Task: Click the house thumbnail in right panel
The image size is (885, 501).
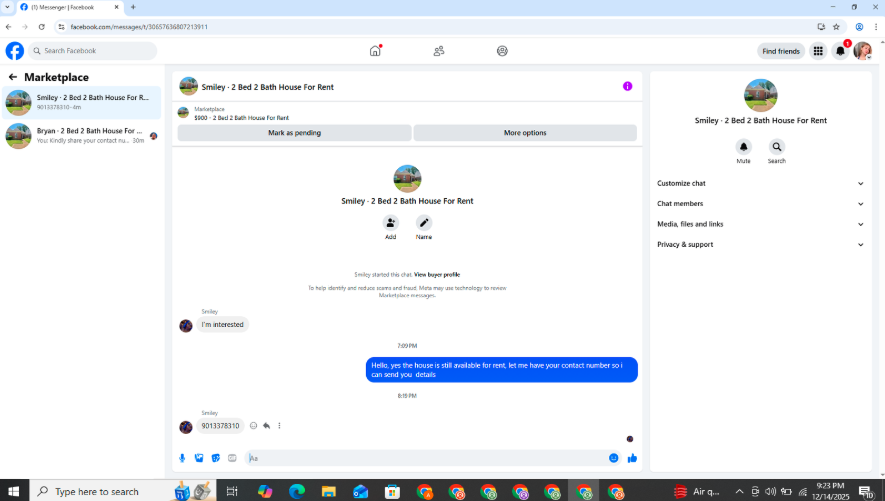Action: tap(760, 95)
